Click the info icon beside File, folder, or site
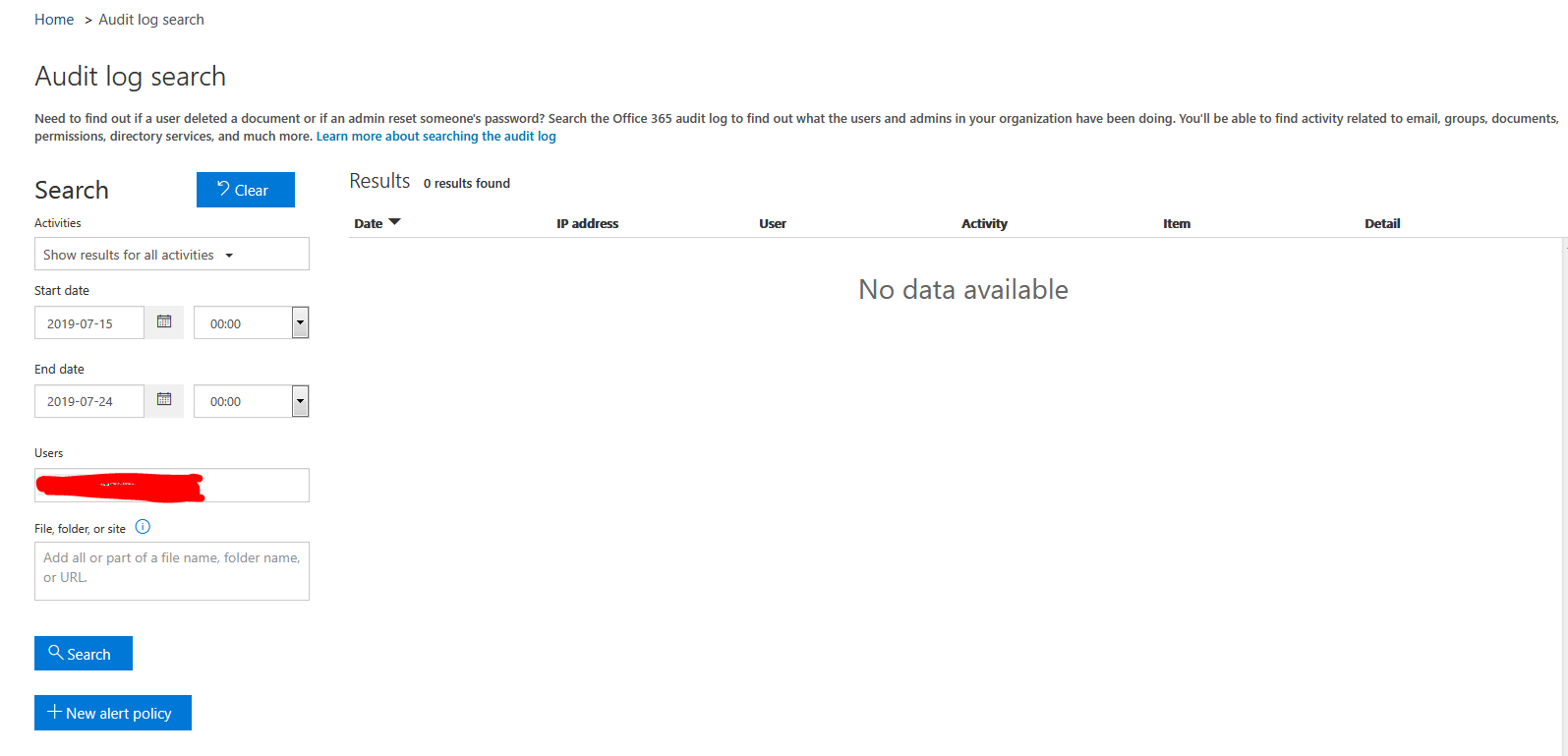This screenshot has height=756, width=1568. pos(143,527)
